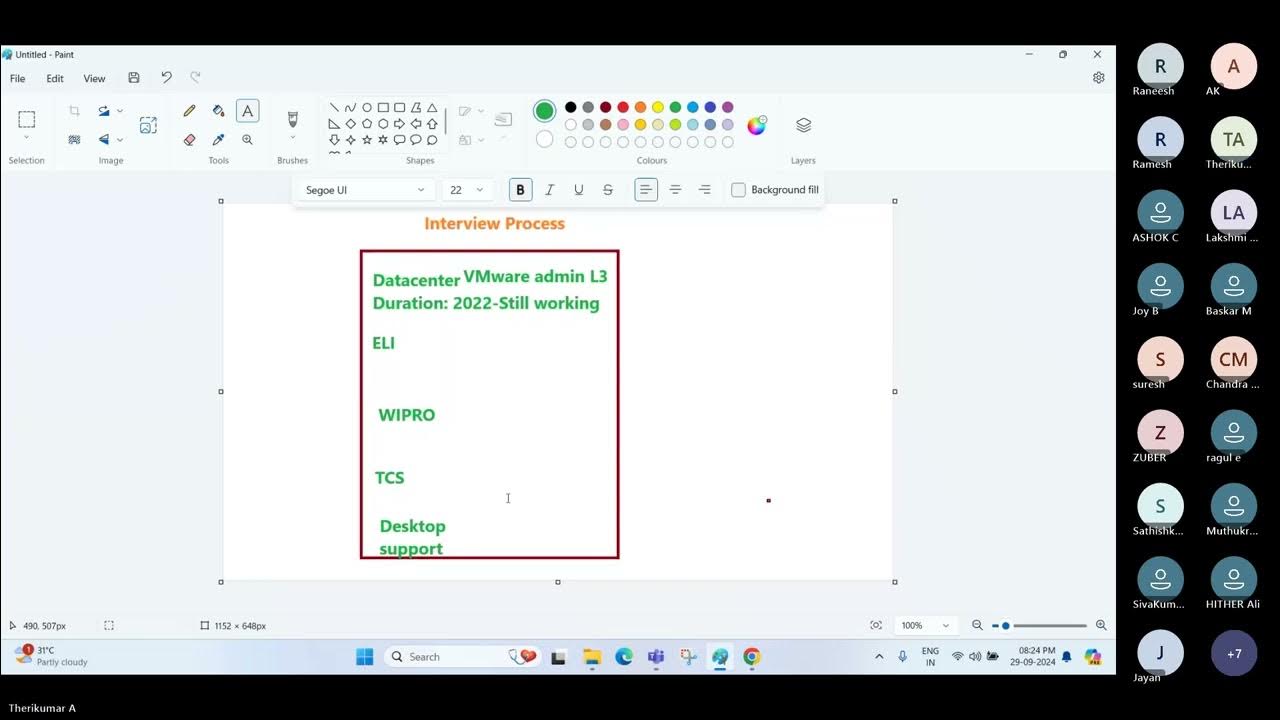The height and width of the screenshot is (720, 1280).
Task: Click the Crop image icon
Action: pos(74,111)
